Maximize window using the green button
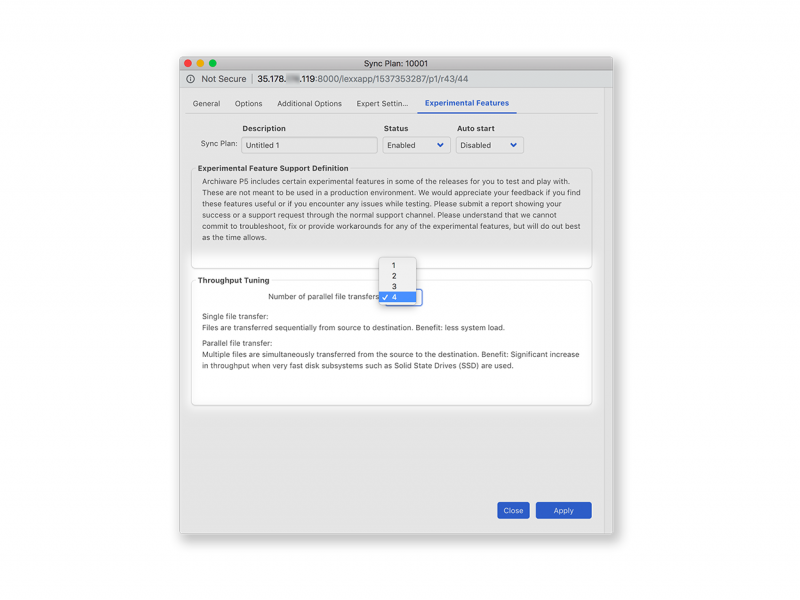This screenshot has height=600, width=800. point(213,63)
